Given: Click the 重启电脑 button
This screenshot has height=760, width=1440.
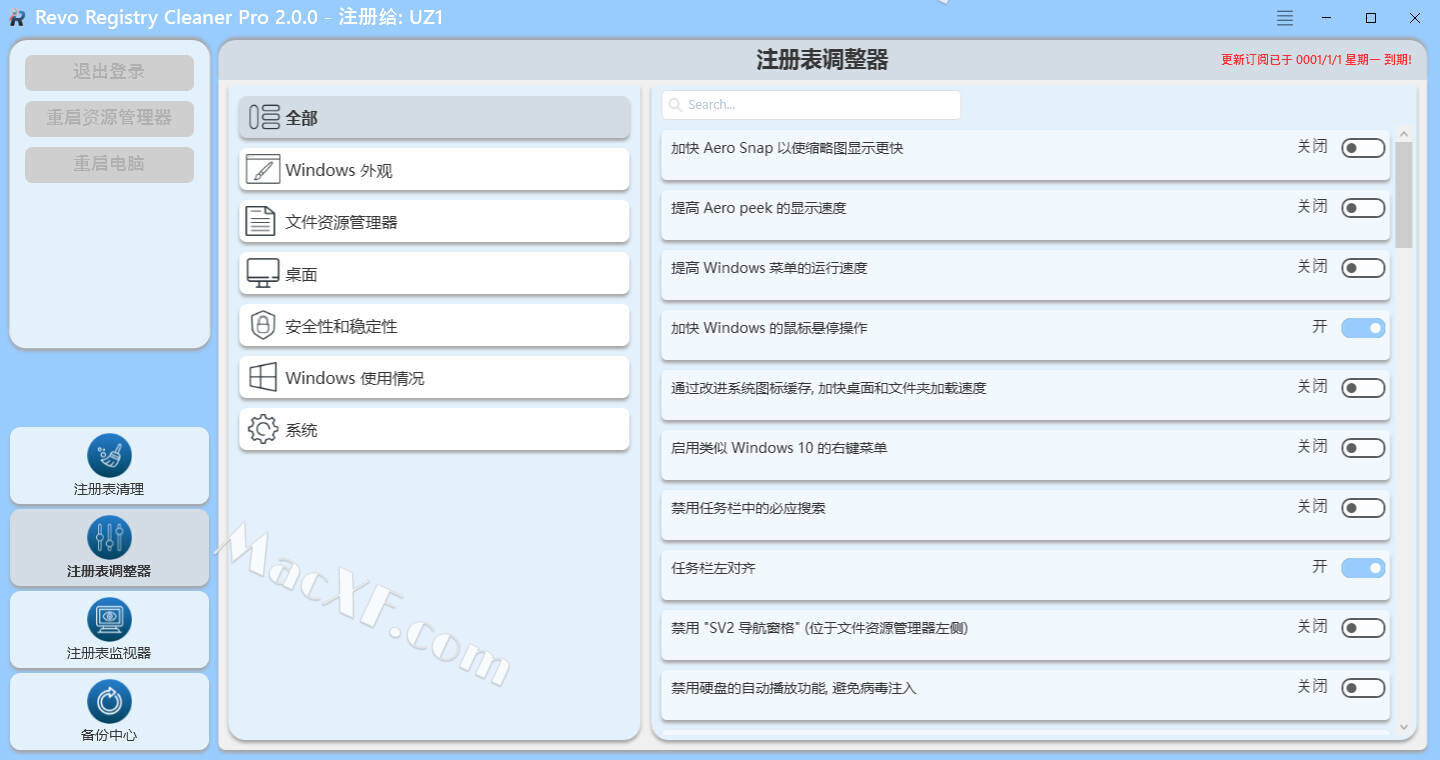Looking at the screenshot, I should 109,164.
